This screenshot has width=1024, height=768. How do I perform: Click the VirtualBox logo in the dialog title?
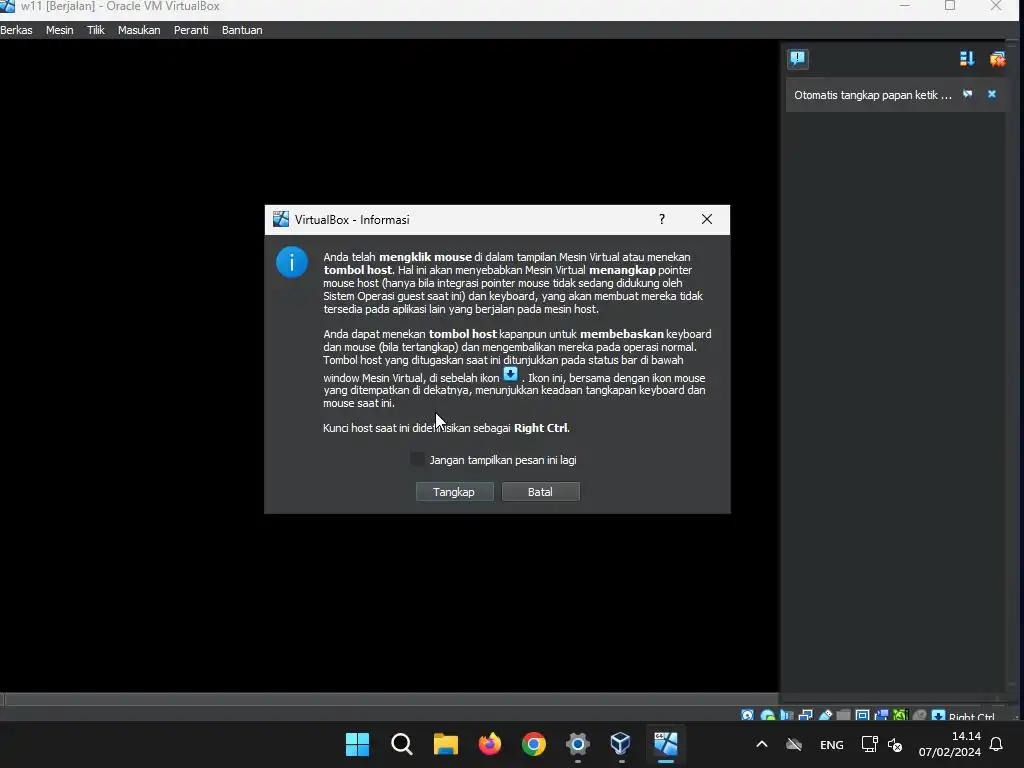click(281, 219)
